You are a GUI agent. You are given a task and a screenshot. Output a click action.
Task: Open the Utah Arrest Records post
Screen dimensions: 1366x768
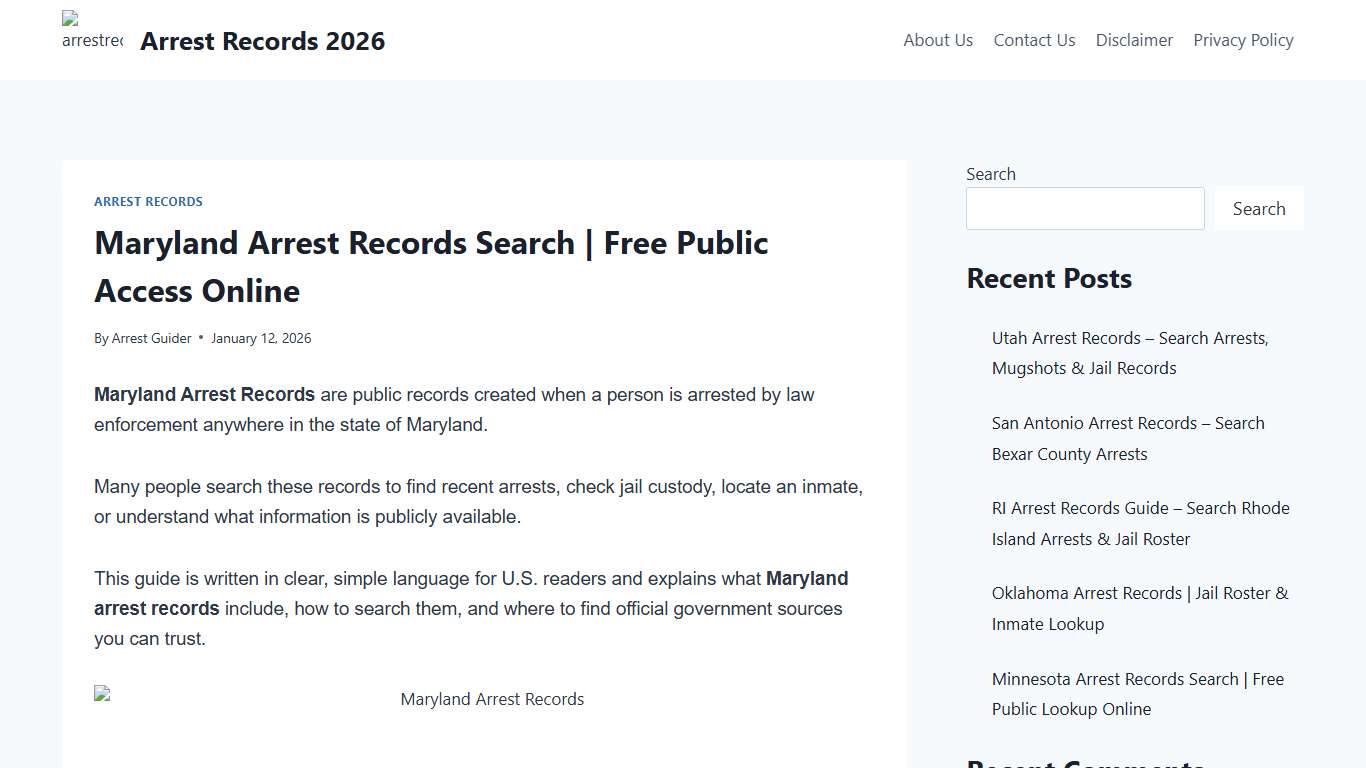click(x=1129, y=352)
